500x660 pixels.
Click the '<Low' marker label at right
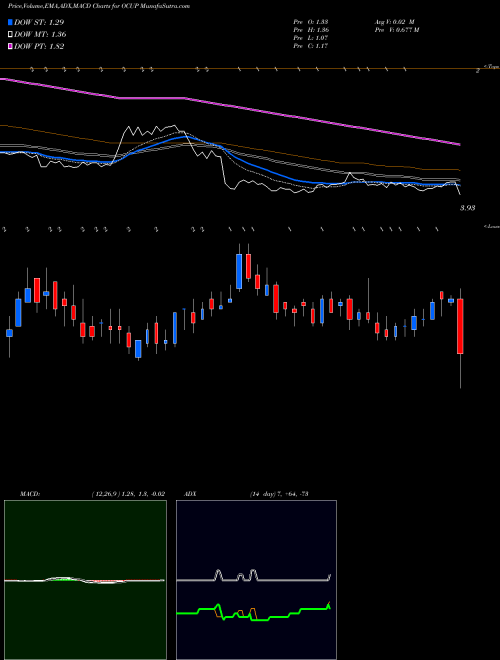[492, 226]
